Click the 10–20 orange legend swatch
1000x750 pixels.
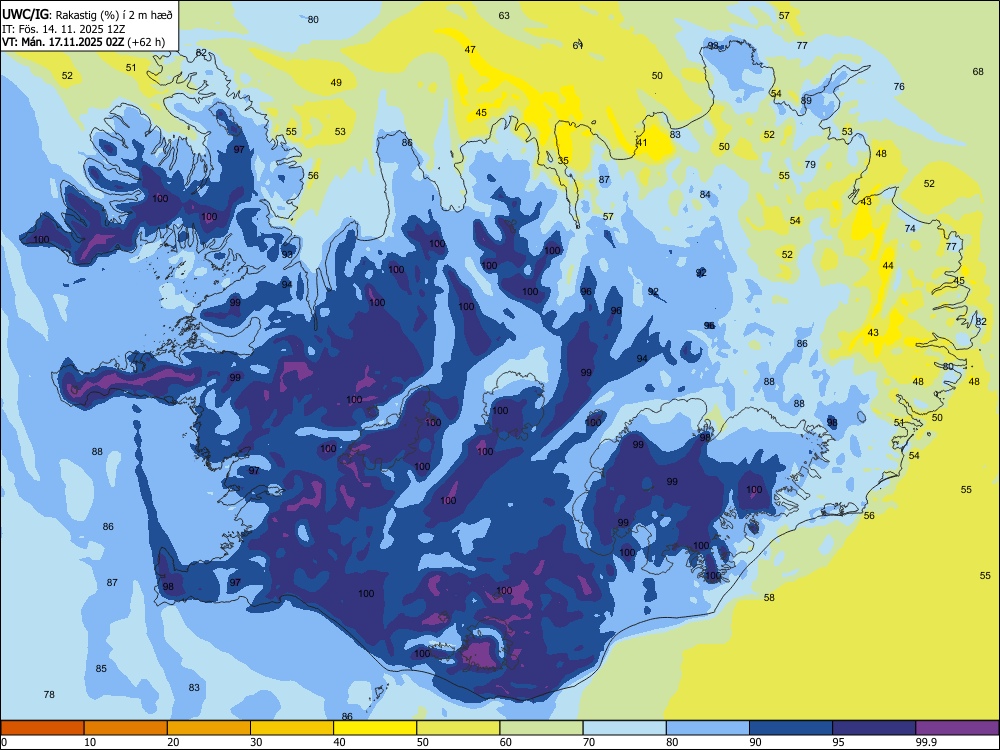[126, 728]
